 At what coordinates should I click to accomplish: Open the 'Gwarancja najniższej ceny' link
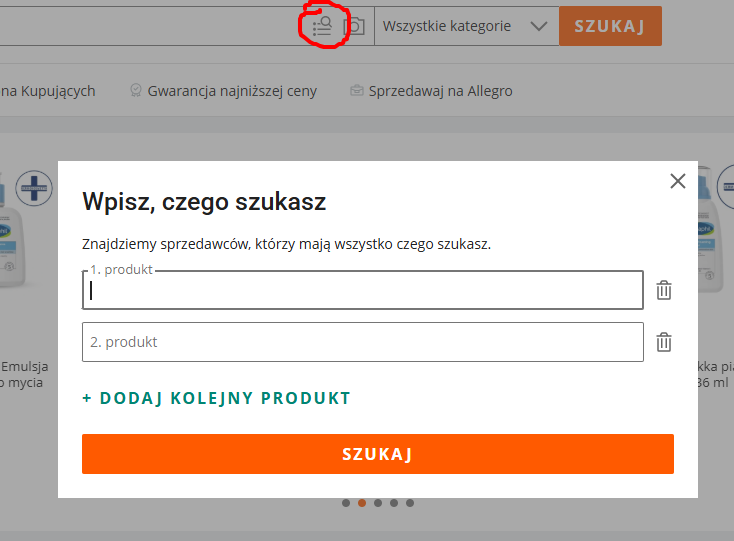pos(232,91)
